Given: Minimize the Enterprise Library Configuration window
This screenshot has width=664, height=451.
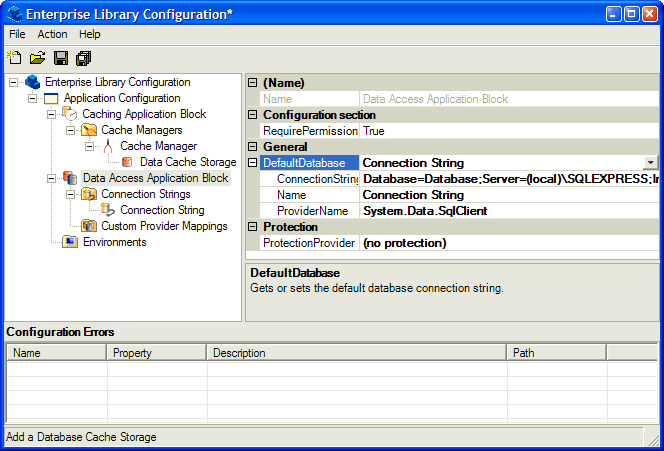Looking at the screenshot, I should 614,14.
